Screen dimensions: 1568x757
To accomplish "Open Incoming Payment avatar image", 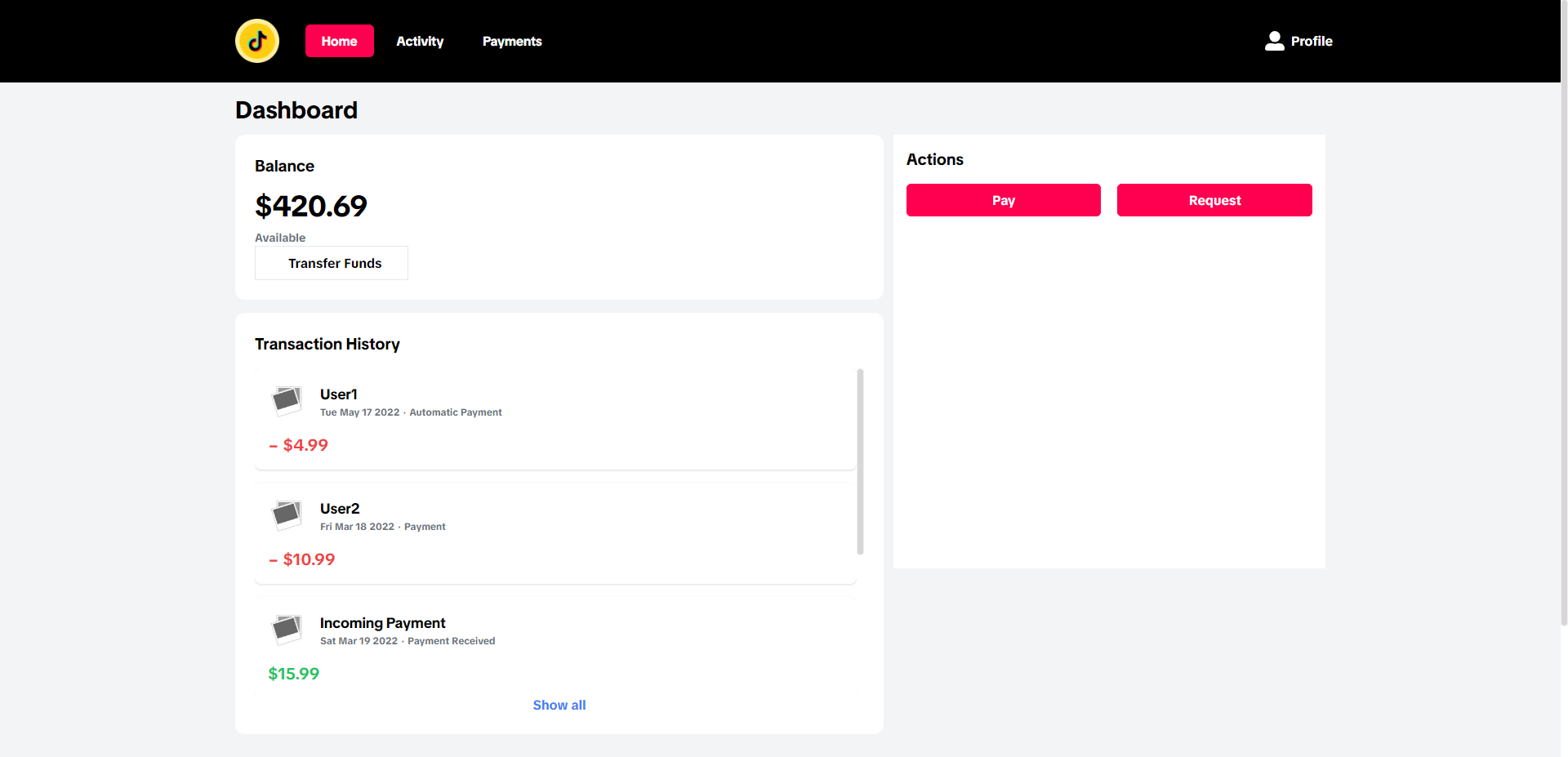I will [287, 630].
